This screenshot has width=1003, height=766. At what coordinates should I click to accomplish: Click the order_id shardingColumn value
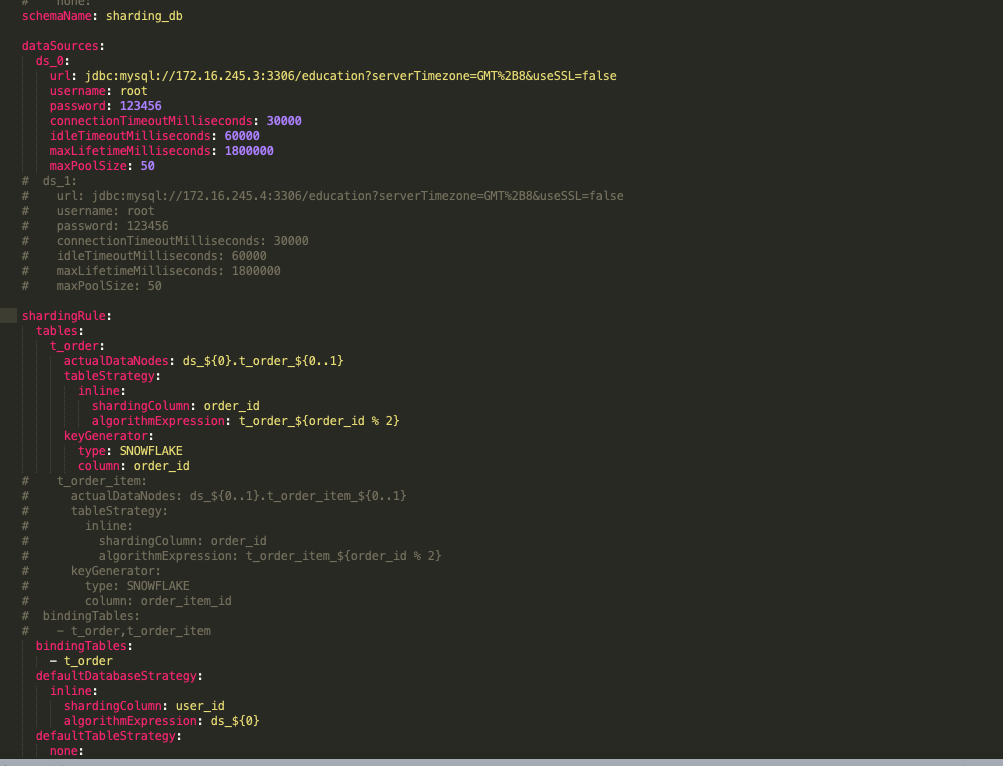[x=232, y=406]
